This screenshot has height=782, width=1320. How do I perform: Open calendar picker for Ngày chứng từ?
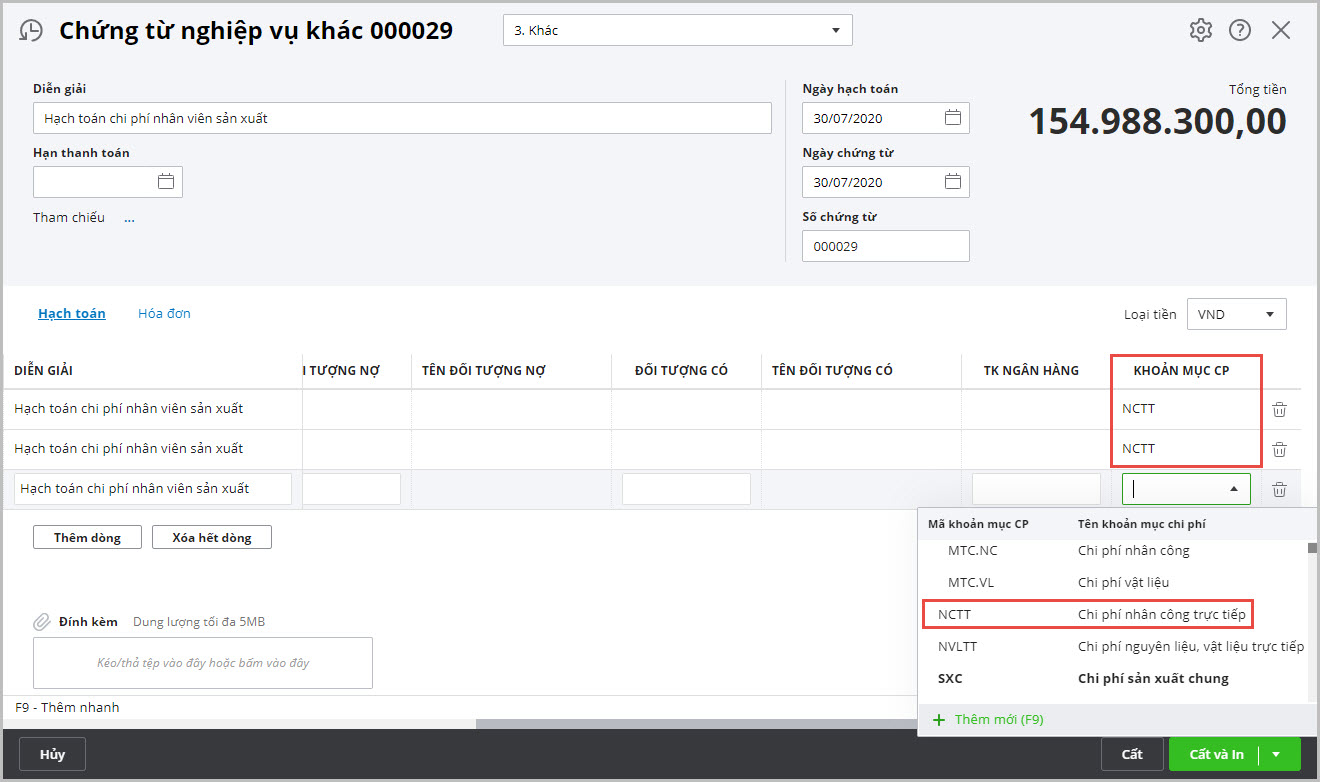(x=953, y=182)
